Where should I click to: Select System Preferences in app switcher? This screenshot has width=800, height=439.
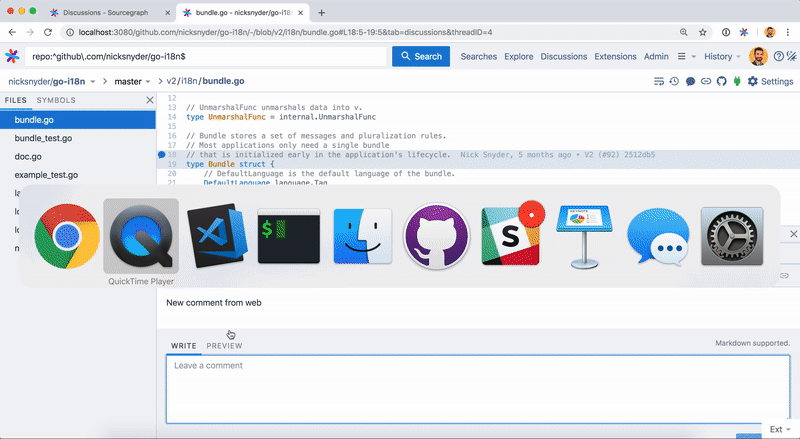732,236
